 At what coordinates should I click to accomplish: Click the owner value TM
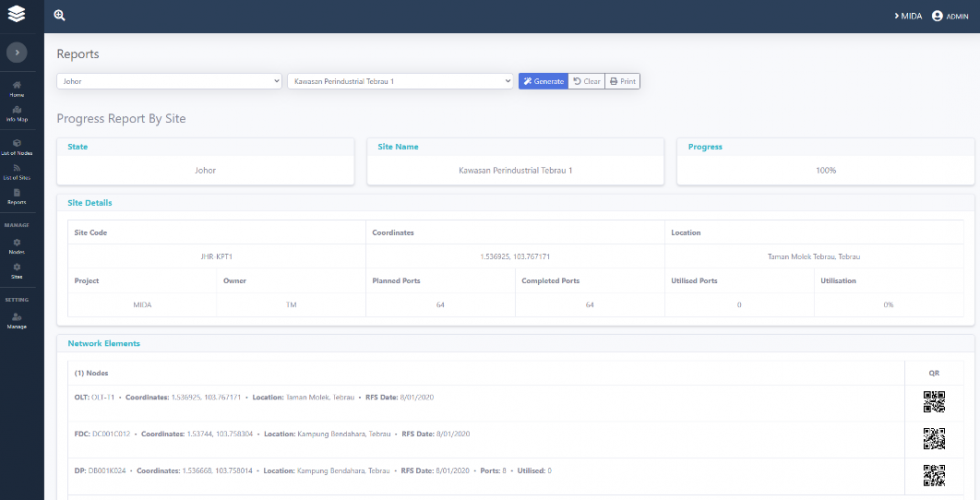[291, 305]
